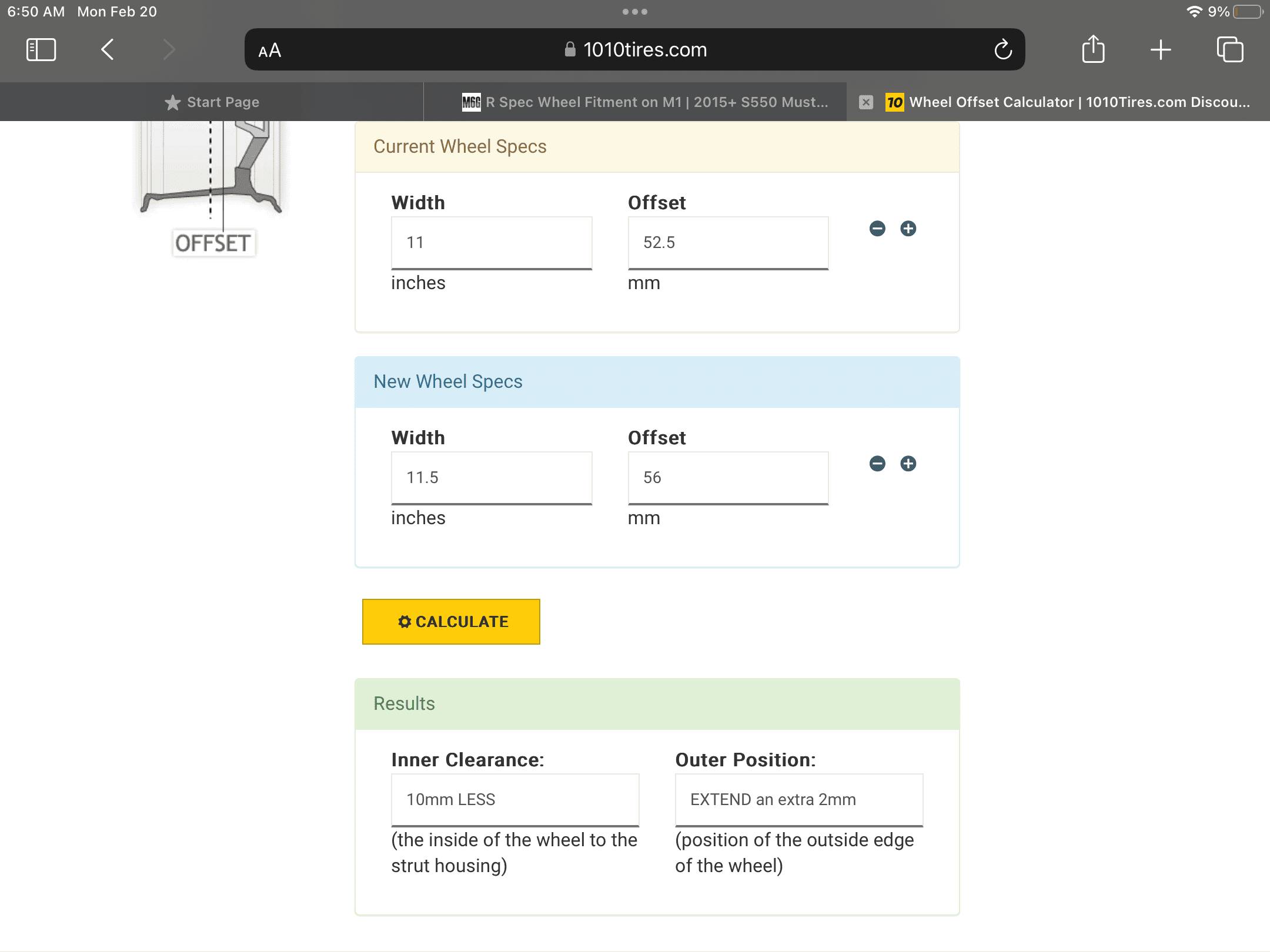Select the Outer Position result field
The height and width of the screenshot is (952, 1270).
(x=799, y=800)
